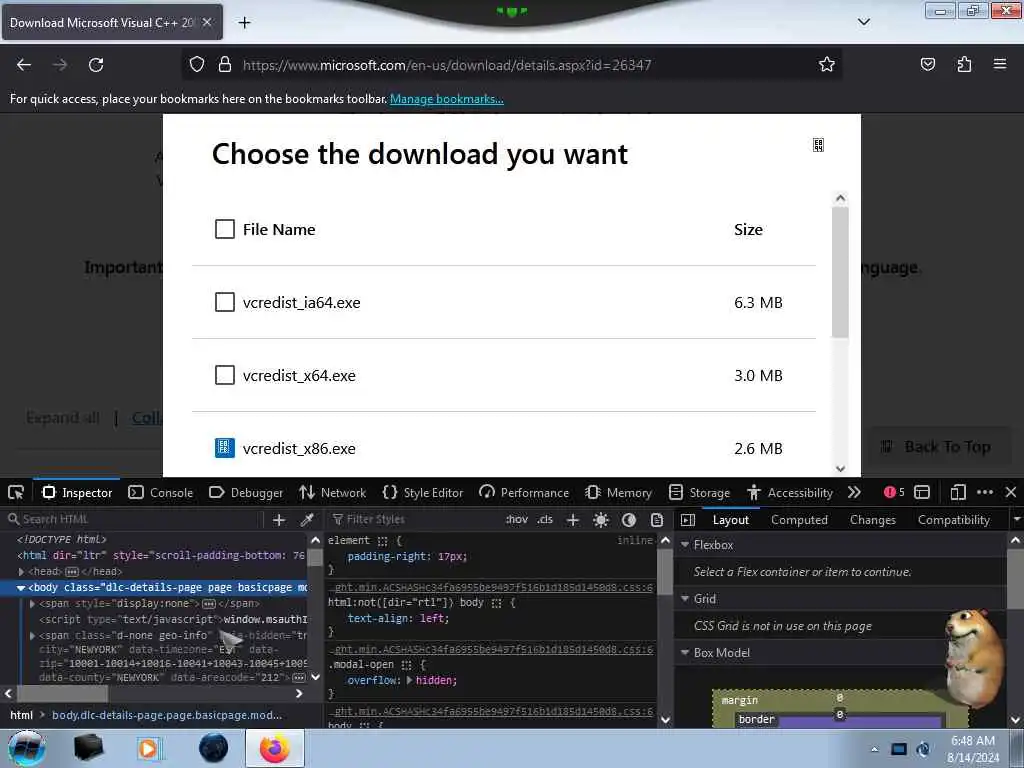Close the download dialog with the top-right icon
1024x768 pixels.
[x=818, y=145]
